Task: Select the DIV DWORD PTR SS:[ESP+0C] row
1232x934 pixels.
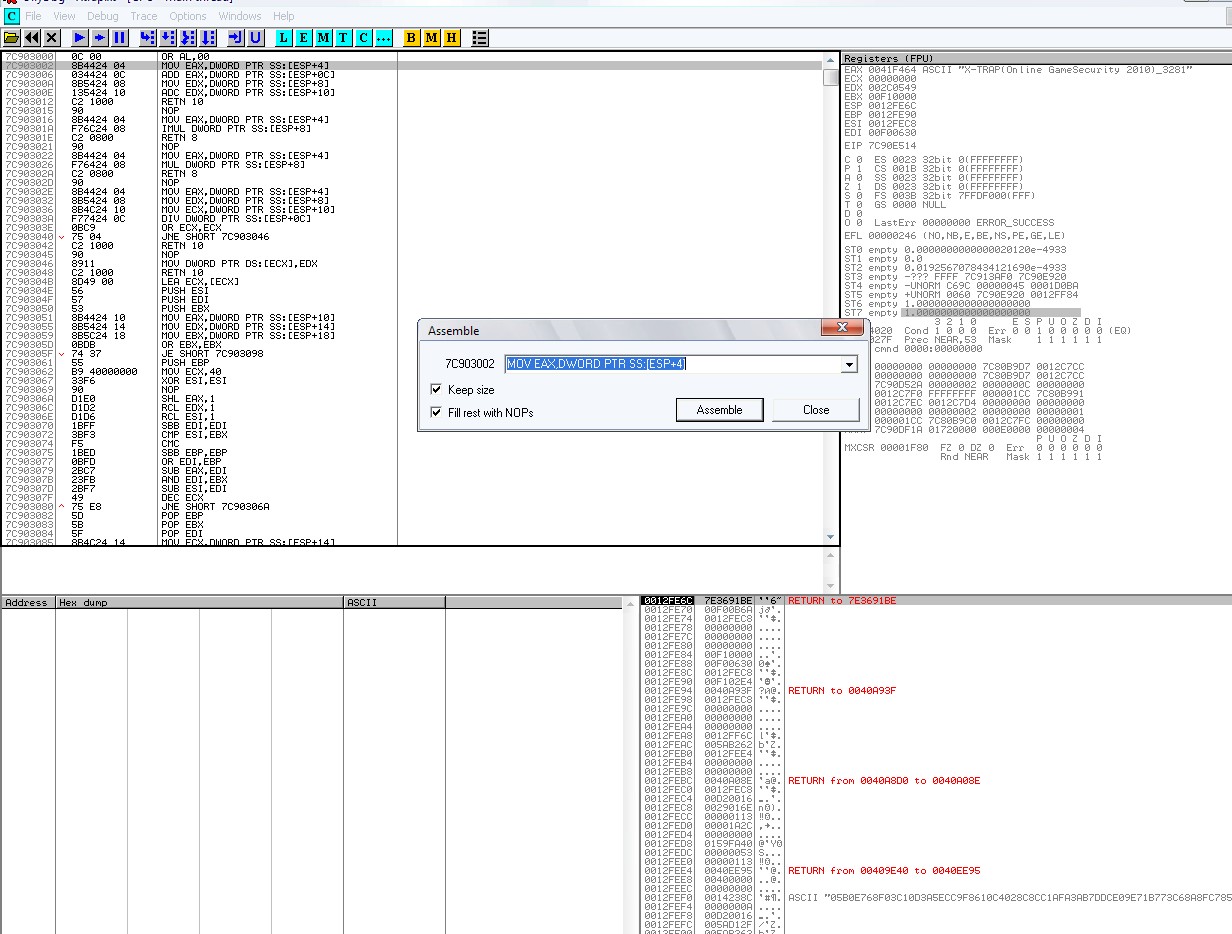Action: coord(199,218)
